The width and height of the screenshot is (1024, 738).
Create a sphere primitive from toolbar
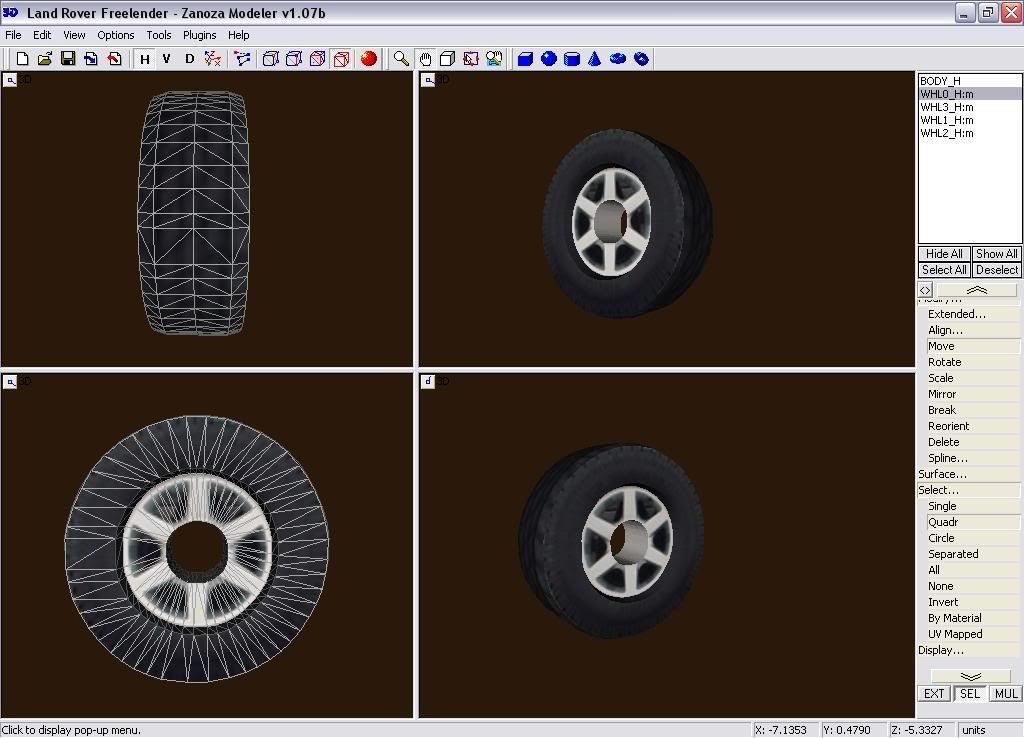[549, 59]
